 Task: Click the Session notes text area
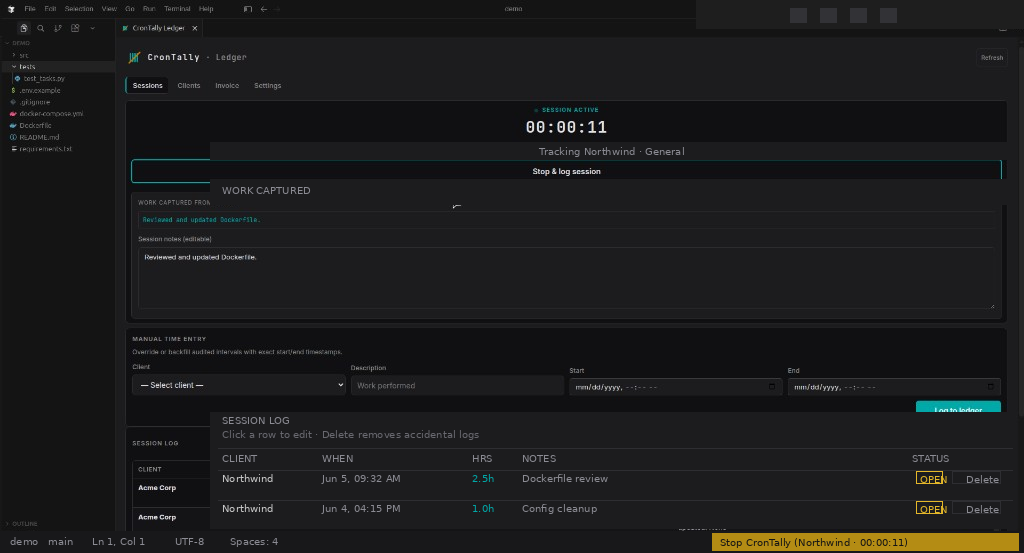566,277
